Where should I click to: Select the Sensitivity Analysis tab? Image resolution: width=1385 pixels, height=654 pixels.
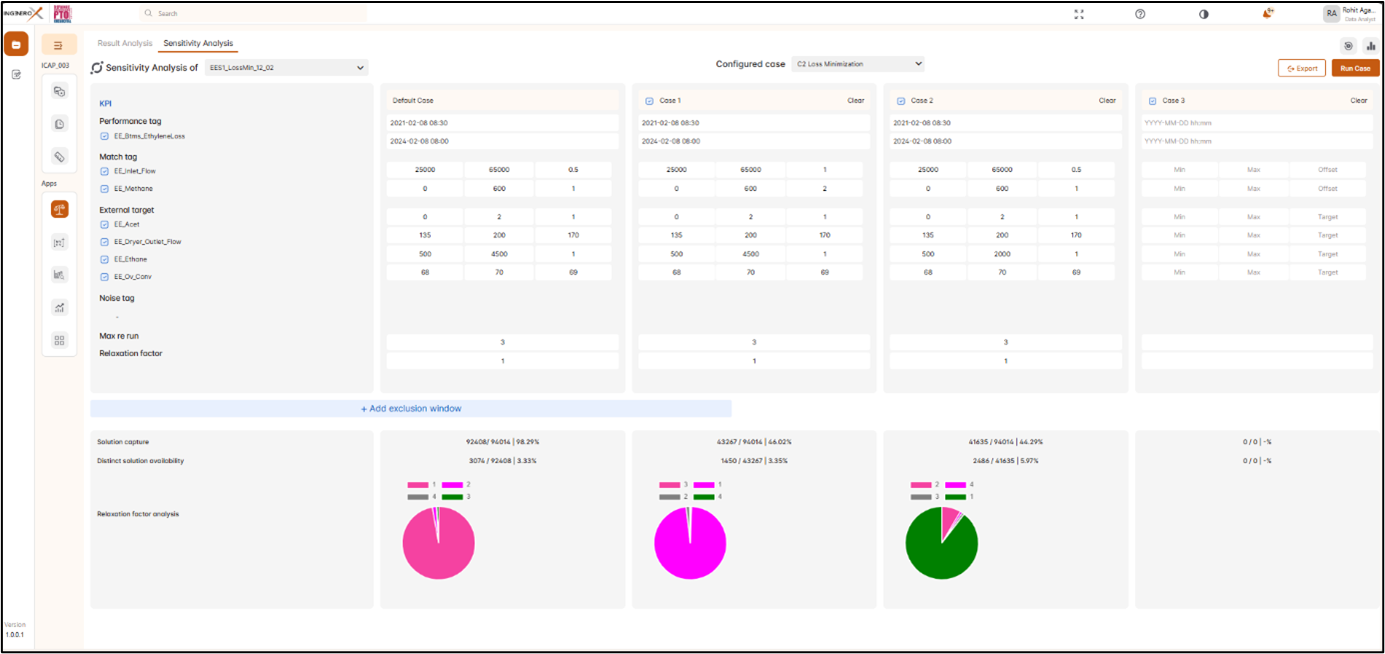(198, 43)
